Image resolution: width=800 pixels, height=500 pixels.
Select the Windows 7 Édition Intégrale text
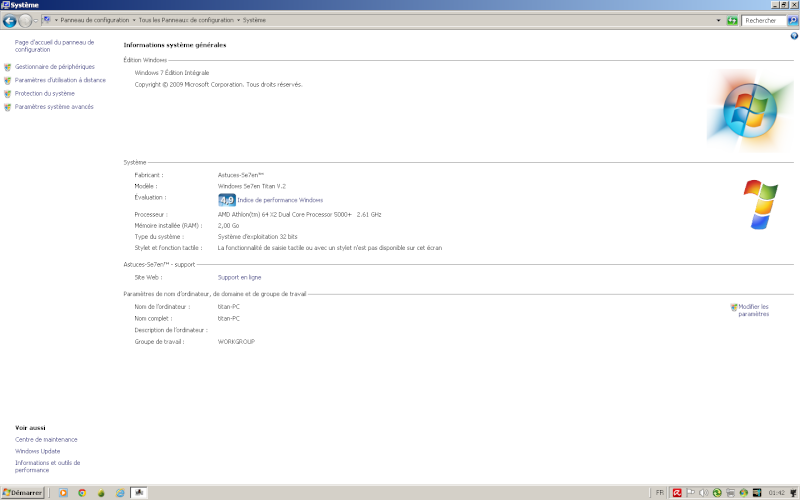171,73
